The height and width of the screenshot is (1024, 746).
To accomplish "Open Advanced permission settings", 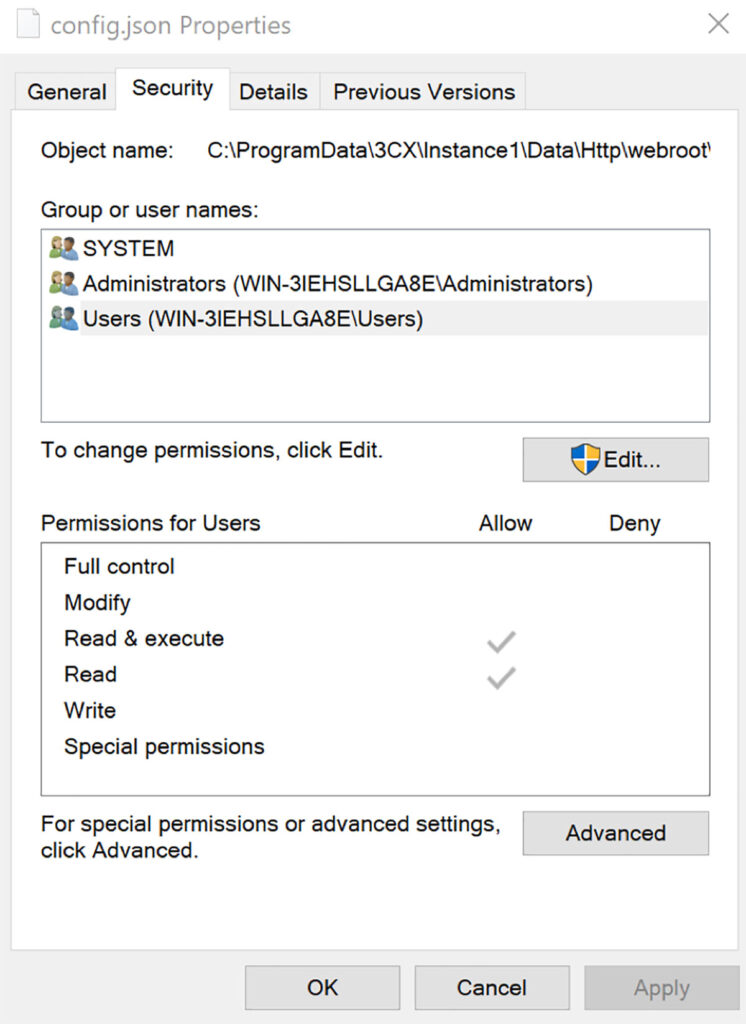I will point(615,833).
